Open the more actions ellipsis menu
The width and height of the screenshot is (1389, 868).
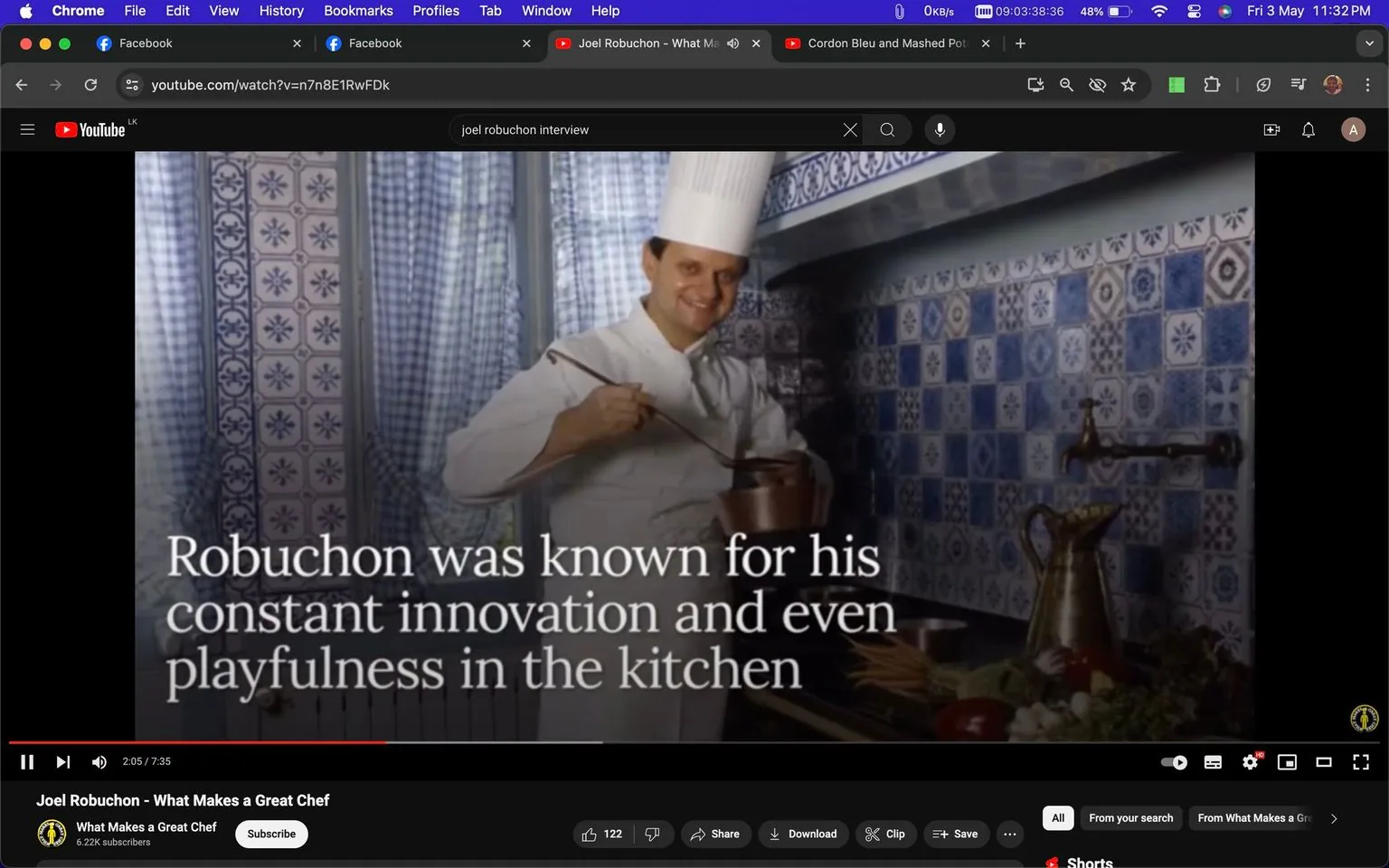tap(1009, 834)
